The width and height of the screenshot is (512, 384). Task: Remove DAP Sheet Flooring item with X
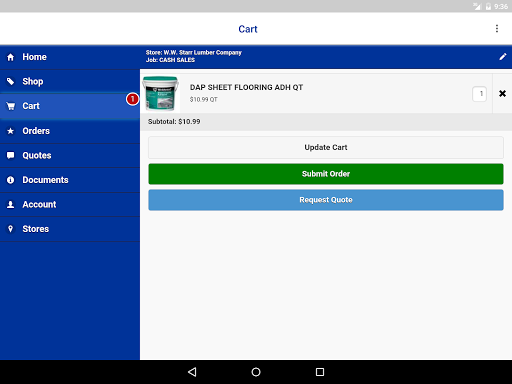[x=502, y=94]
